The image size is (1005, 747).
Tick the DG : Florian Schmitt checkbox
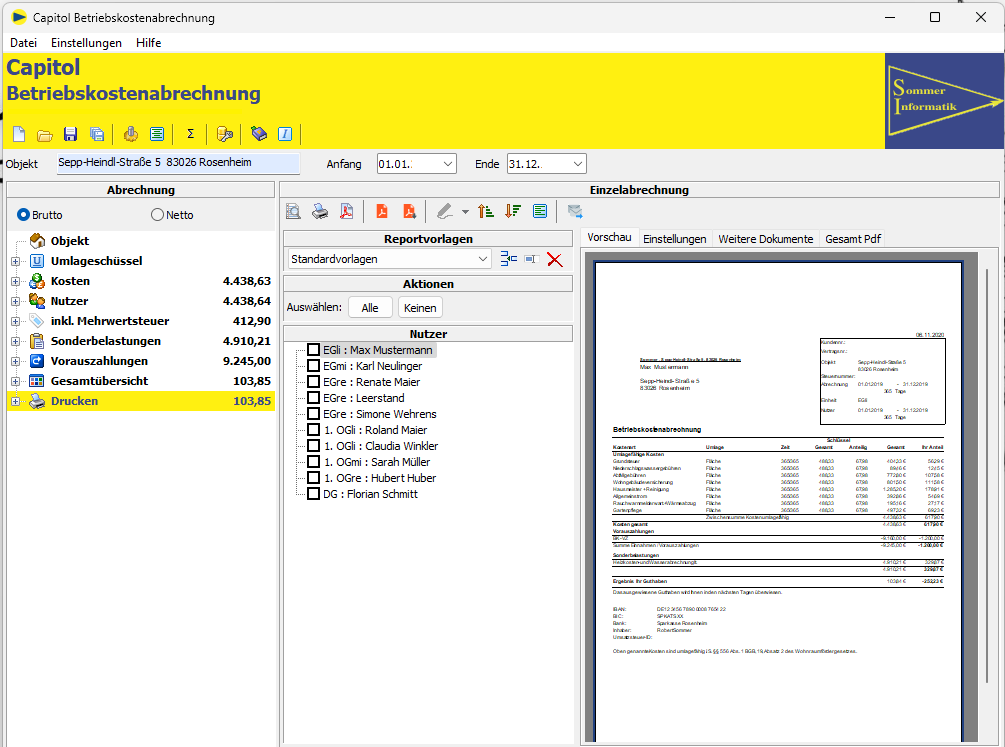coord(314,494)
